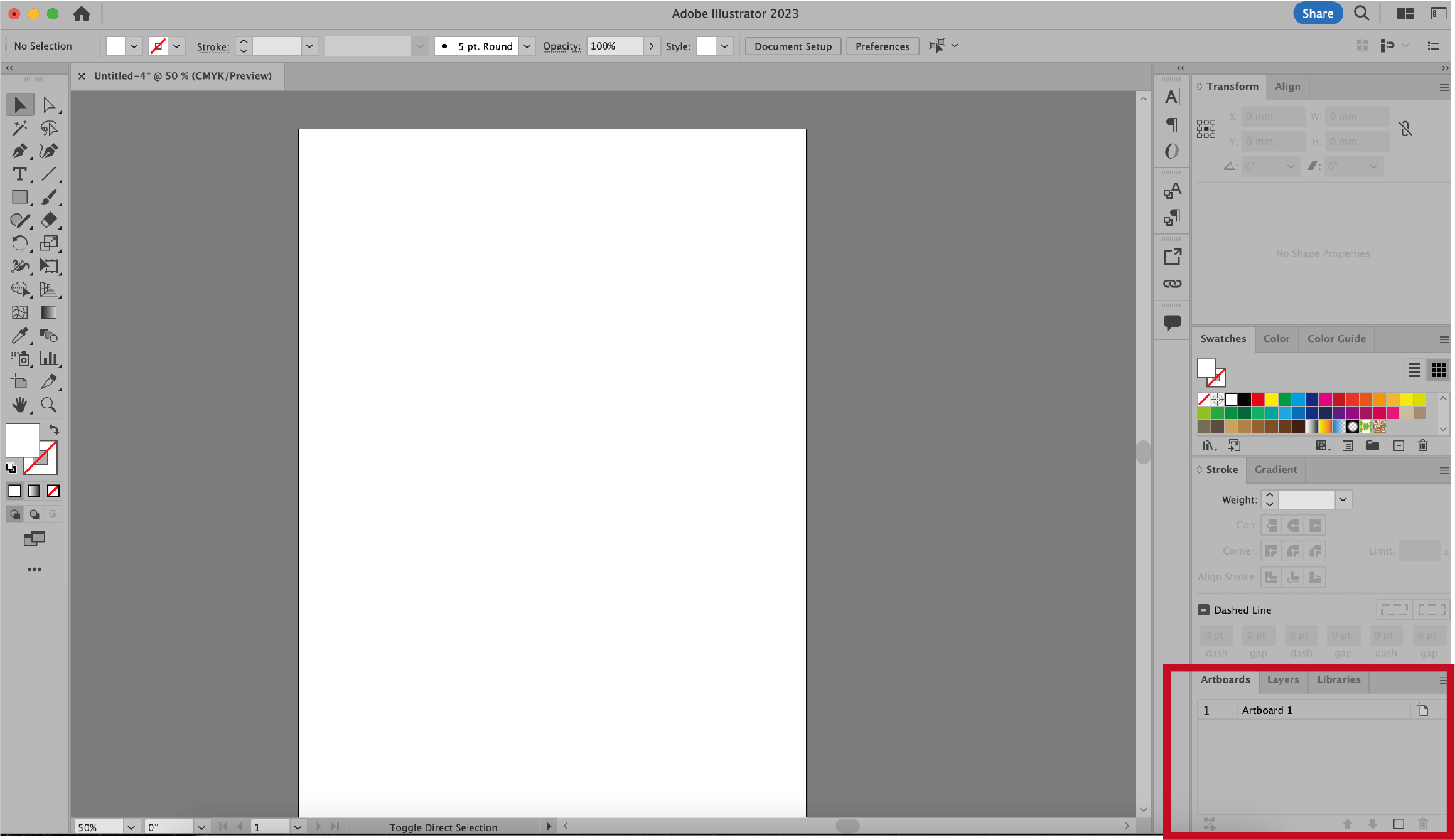Toggle constrain width and height proportions
This screenshot has height=840, width=1455.
click(x=1405, y=129)
